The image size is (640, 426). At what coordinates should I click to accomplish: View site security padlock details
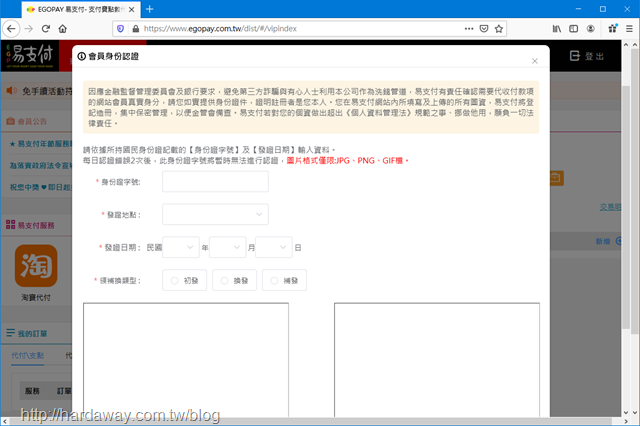click(136, 29)
